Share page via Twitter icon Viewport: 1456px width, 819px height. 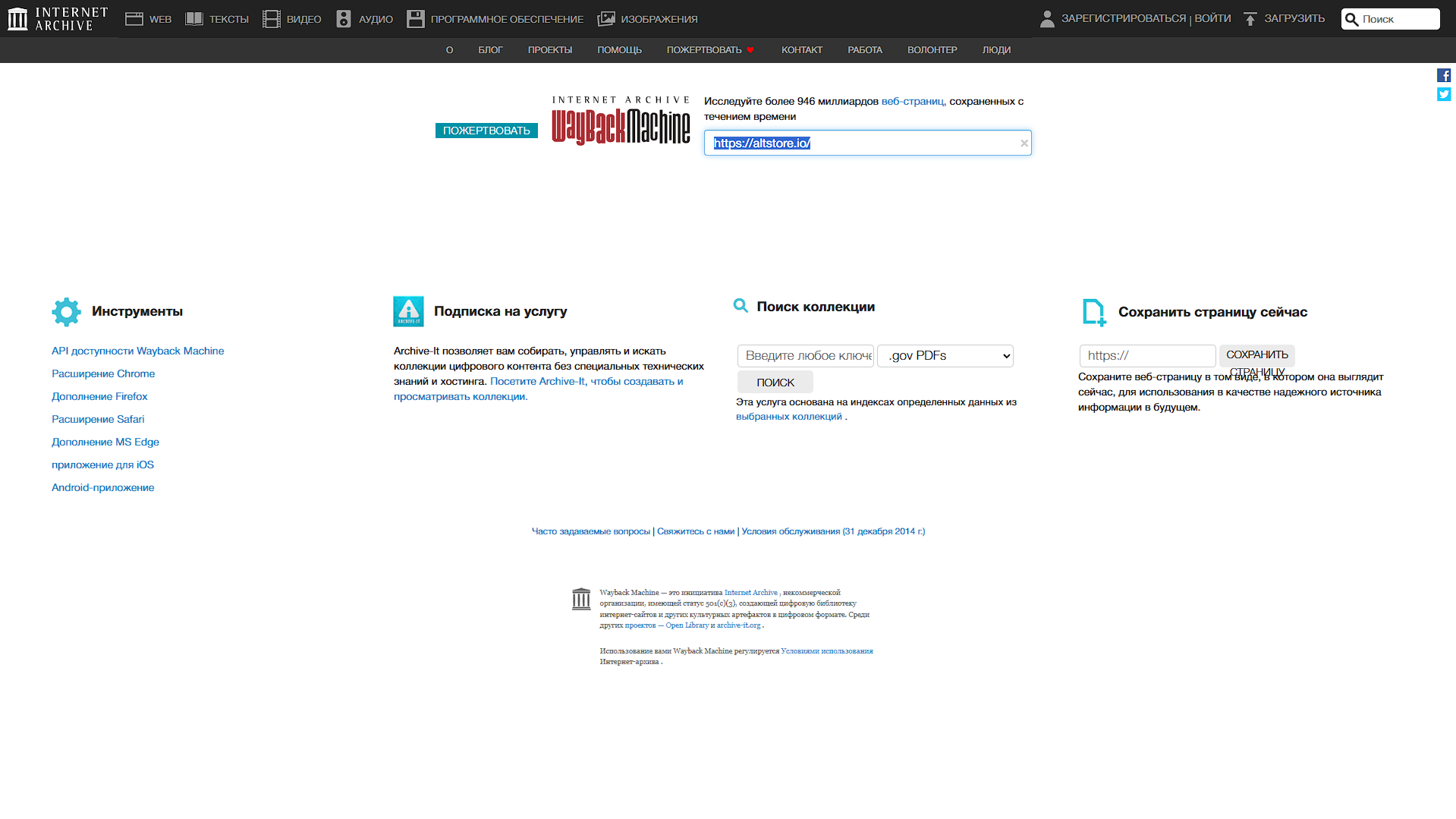[x=1444, y=94]
